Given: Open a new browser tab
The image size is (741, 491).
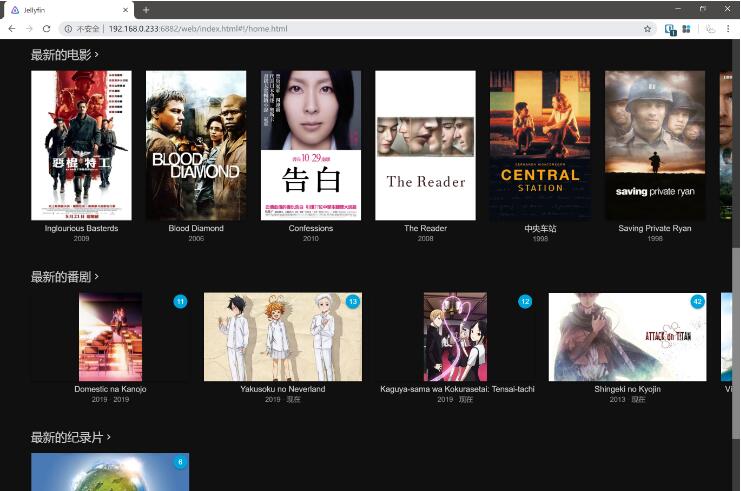Looking at the screenshot, I should [146, 9].
